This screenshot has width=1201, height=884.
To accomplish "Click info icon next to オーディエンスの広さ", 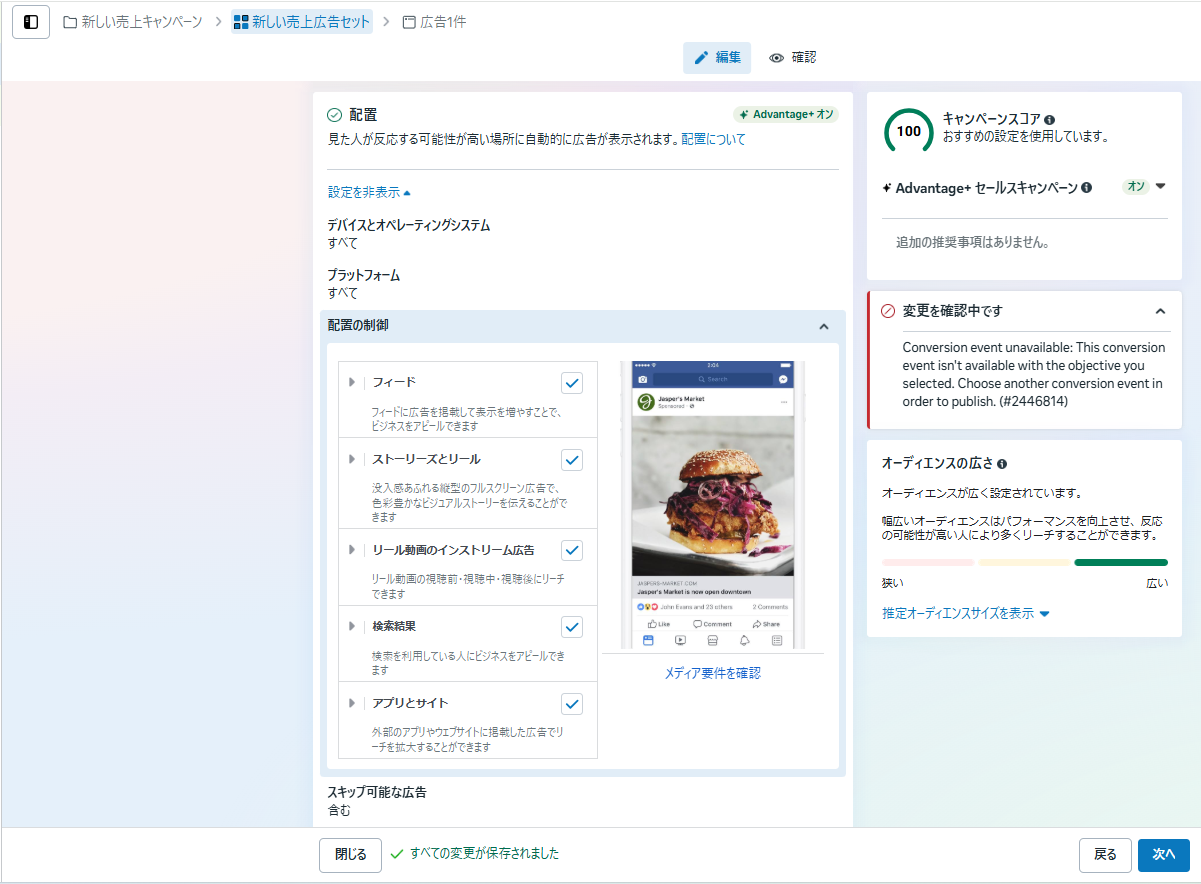I will tap(1002, 464).
